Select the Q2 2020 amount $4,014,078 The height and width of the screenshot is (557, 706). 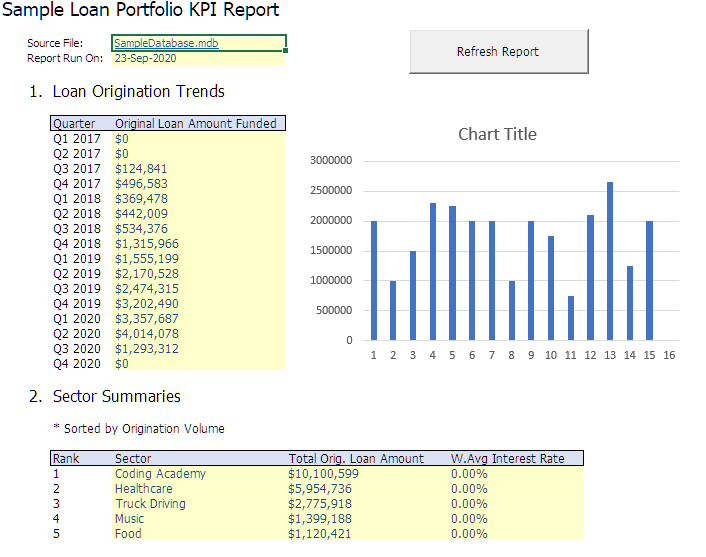147,334
